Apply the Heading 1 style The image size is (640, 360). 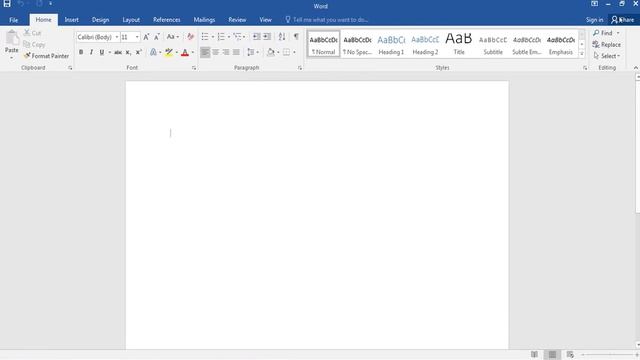pos(391,44)
